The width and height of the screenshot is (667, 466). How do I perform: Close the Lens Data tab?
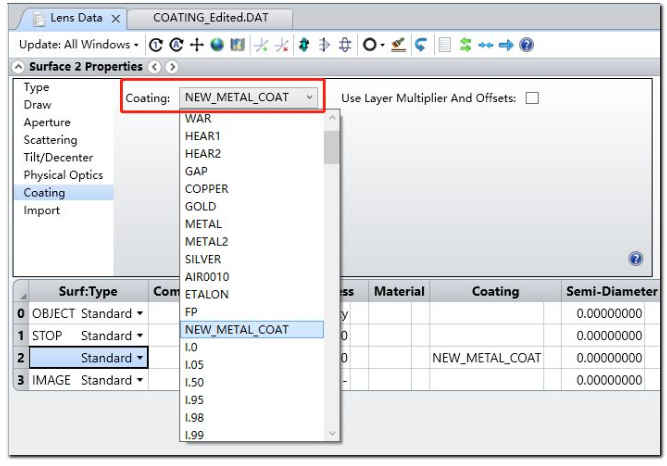[x=116, y=19]
